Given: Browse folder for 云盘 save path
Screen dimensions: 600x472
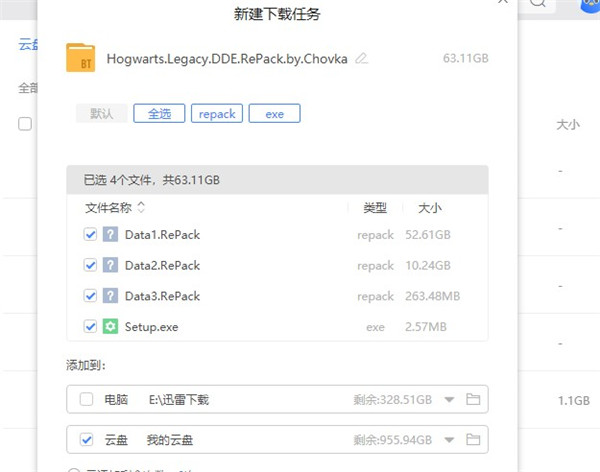Looking at the screenshot, I should click(x=473, y=439).
